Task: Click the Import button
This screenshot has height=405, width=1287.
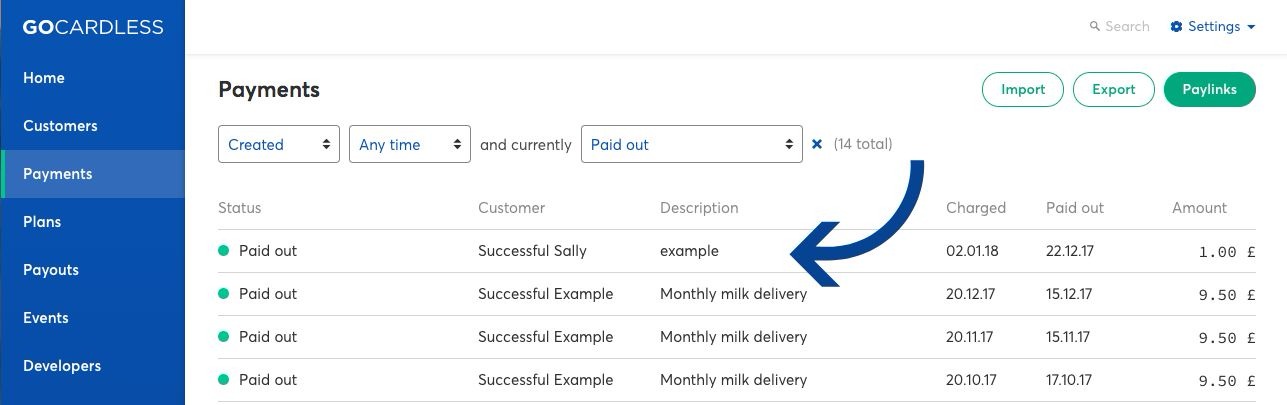Action: point(1023,89)
